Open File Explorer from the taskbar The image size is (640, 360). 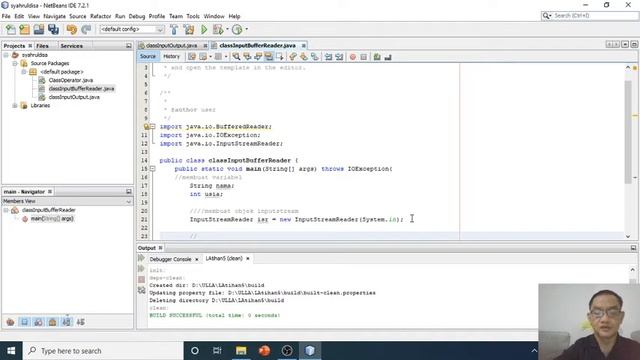coord(241,351)
